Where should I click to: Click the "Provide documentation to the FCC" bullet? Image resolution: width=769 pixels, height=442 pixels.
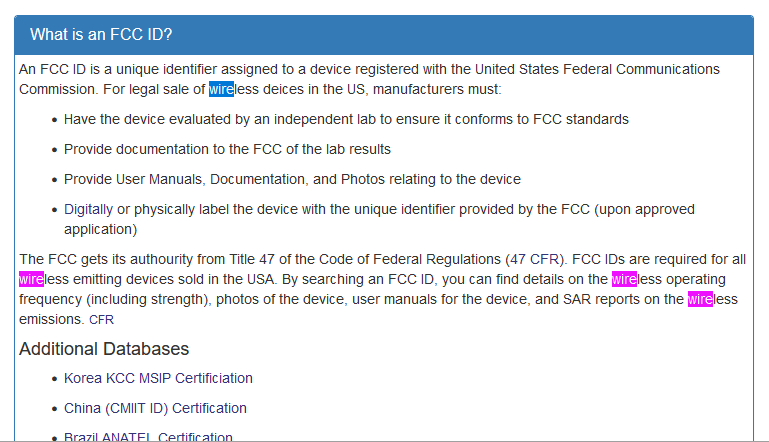[x=227, y=149]
